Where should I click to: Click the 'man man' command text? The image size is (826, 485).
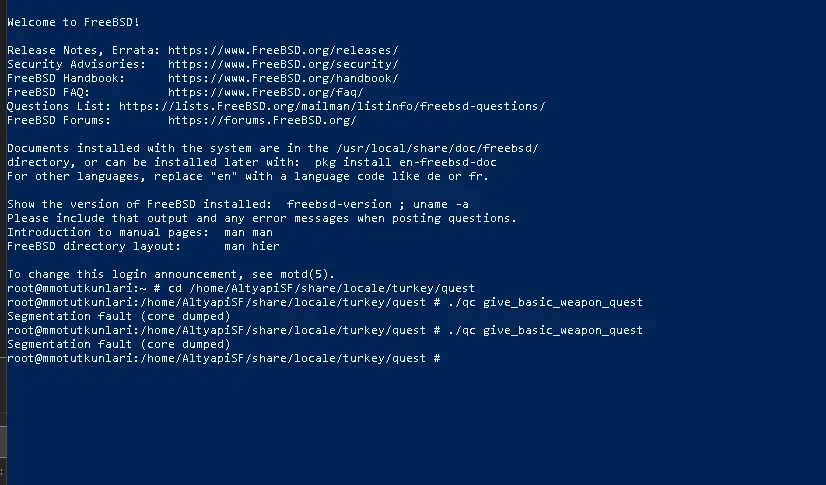(248, 232)
